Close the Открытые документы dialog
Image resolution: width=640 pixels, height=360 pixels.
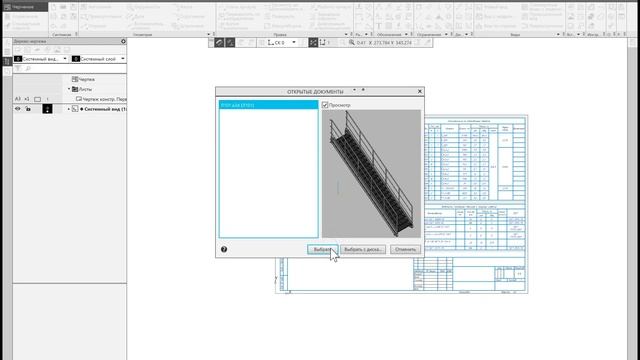pyautogui.click(x=420, y=91)
